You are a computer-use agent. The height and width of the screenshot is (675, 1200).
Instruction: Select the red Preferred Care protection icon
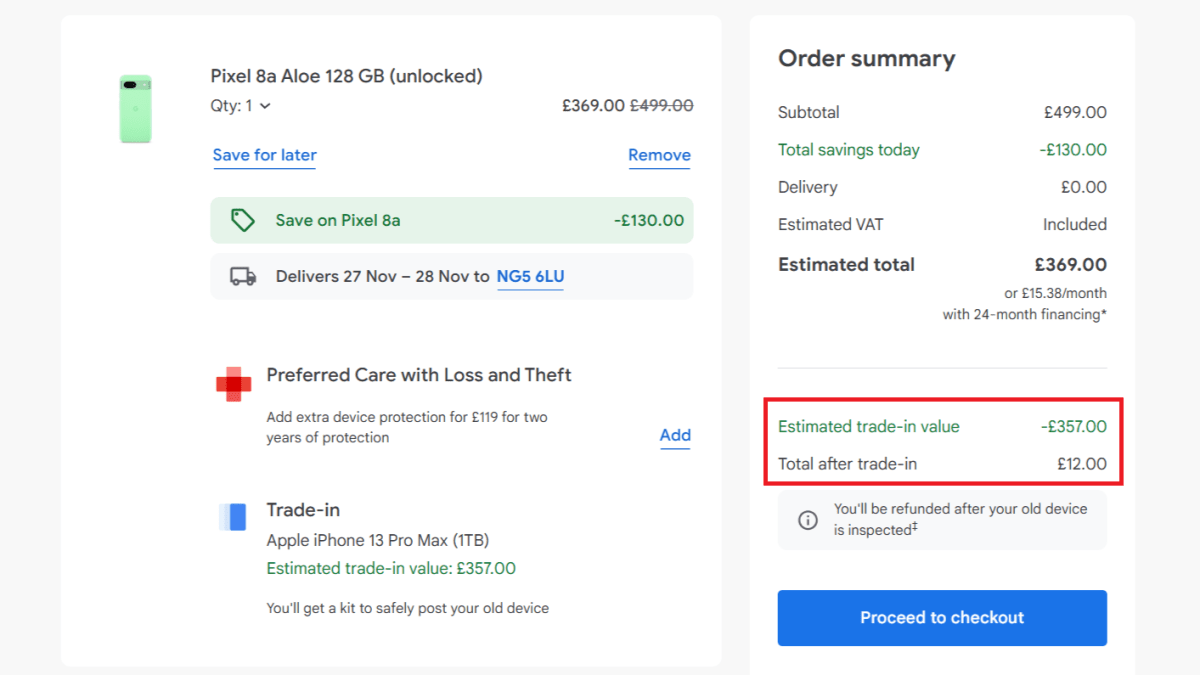(233, 383)
